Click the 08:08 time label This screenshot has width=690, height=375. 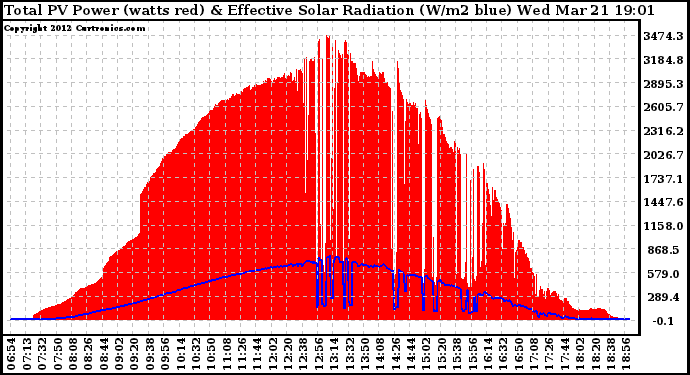pos(73,354)
